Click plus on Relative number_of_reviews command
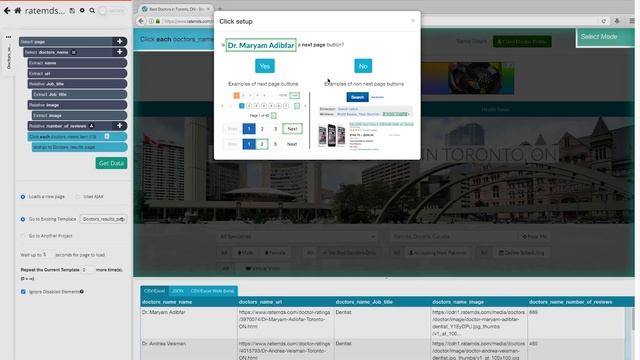The image size is (640, 360). 120,126
